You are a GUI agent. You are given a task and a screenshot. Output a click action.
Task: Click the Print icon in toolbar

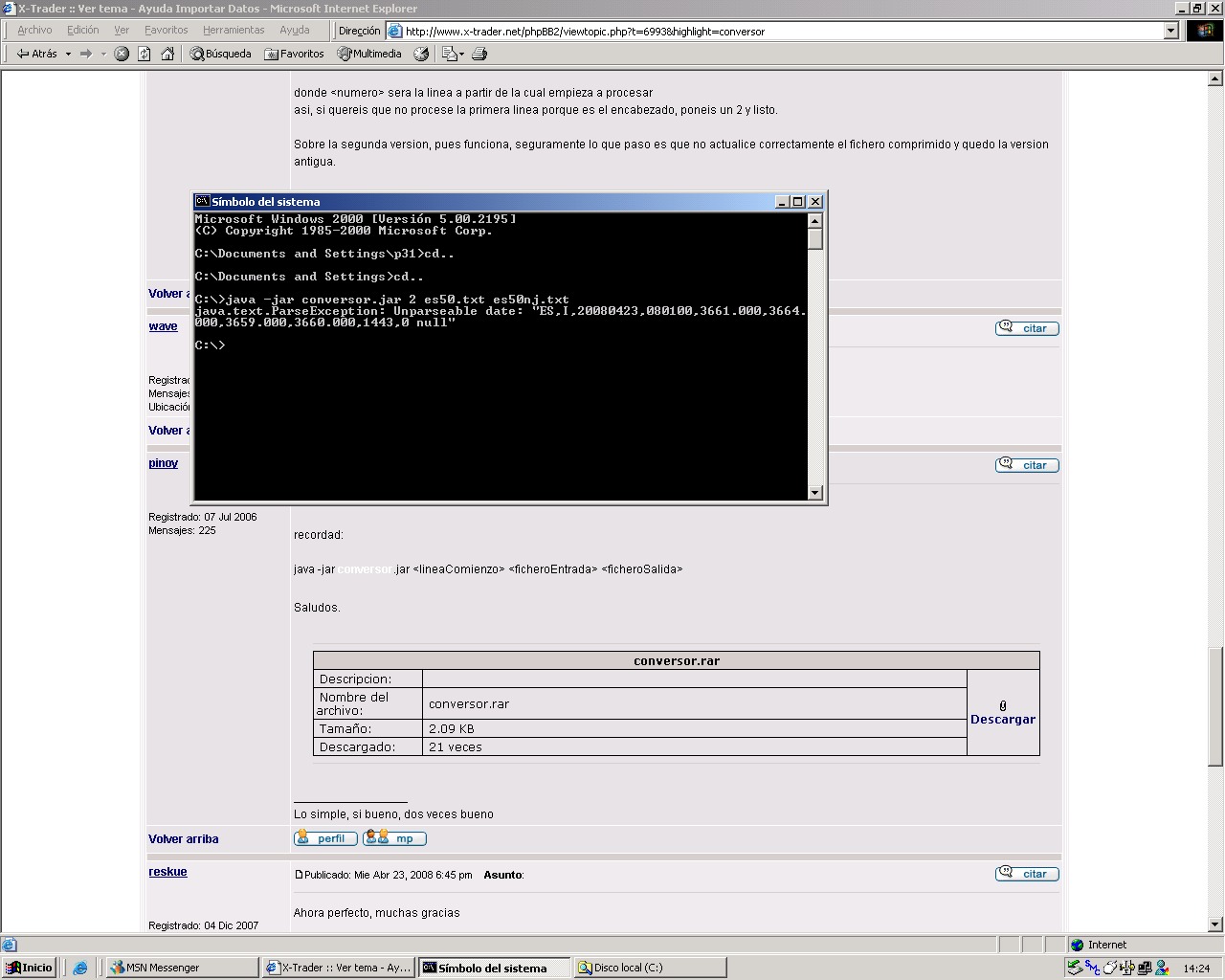[479, 55]
